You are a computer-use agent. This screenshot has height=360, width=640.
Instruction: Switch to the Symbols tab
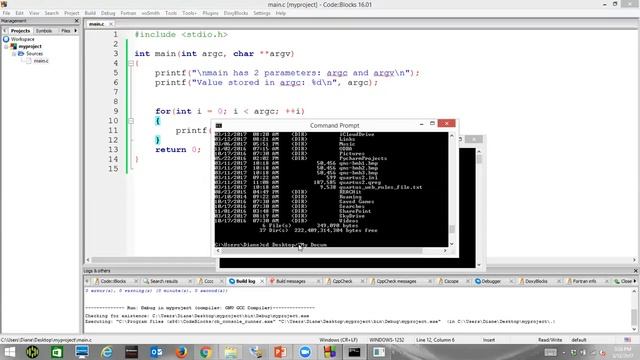click(x=44, y=31)
